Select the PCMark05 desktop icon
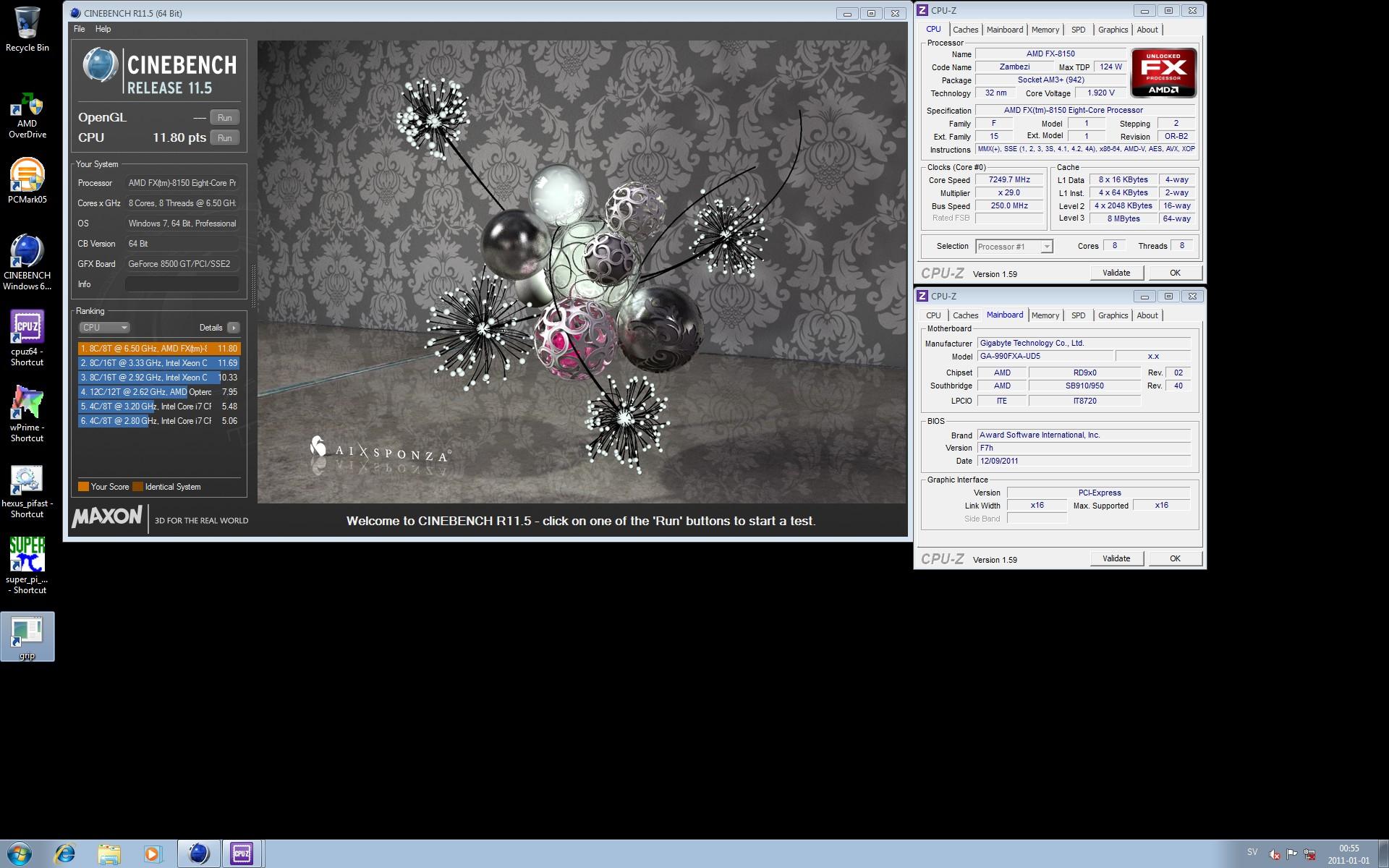1389x868 pixels. [x=27, y=181]
